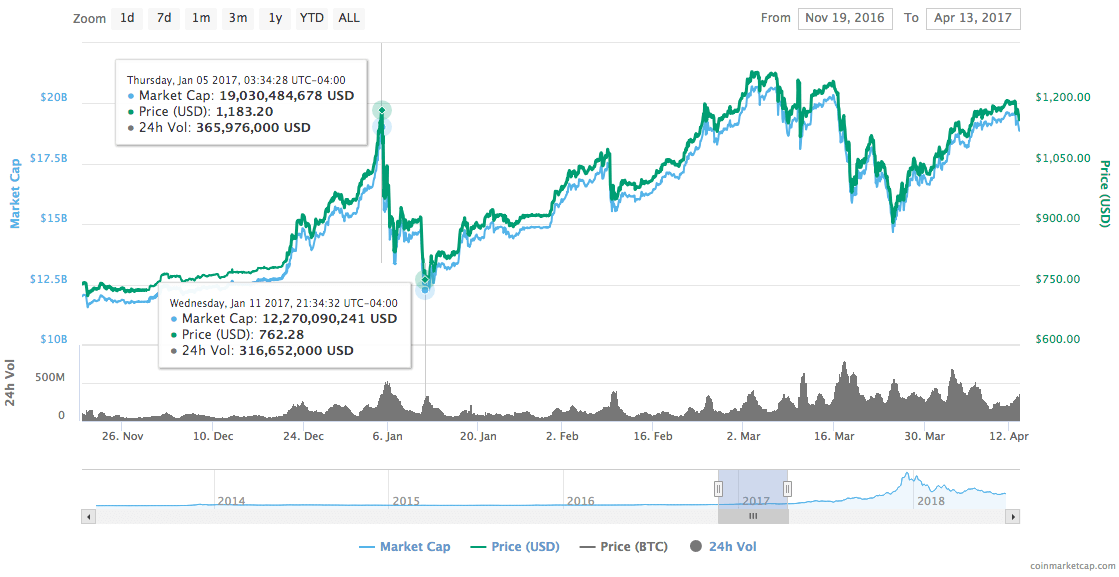
Task: Click the 2. Mar date axis label
Action: coord(744,436)
